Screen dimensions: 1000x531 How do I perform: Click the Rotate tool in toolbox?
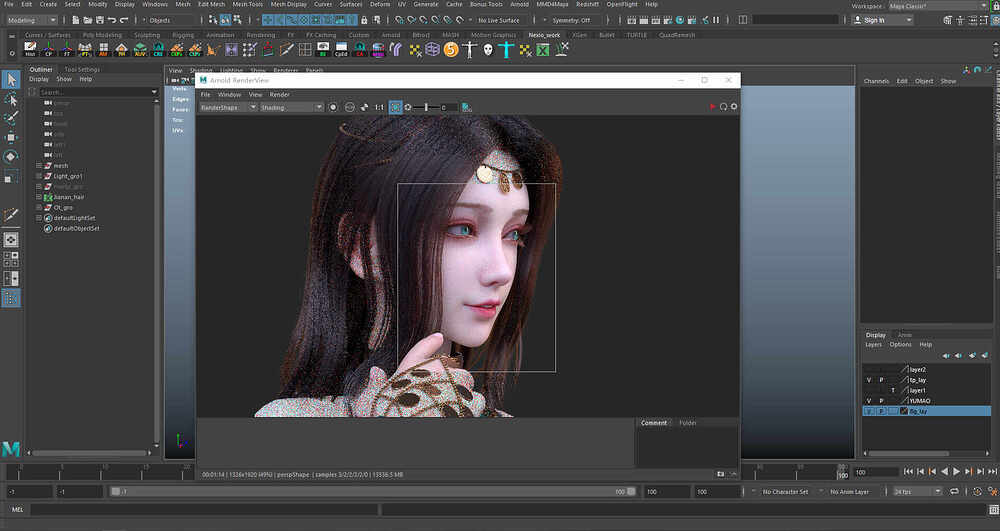11,156
